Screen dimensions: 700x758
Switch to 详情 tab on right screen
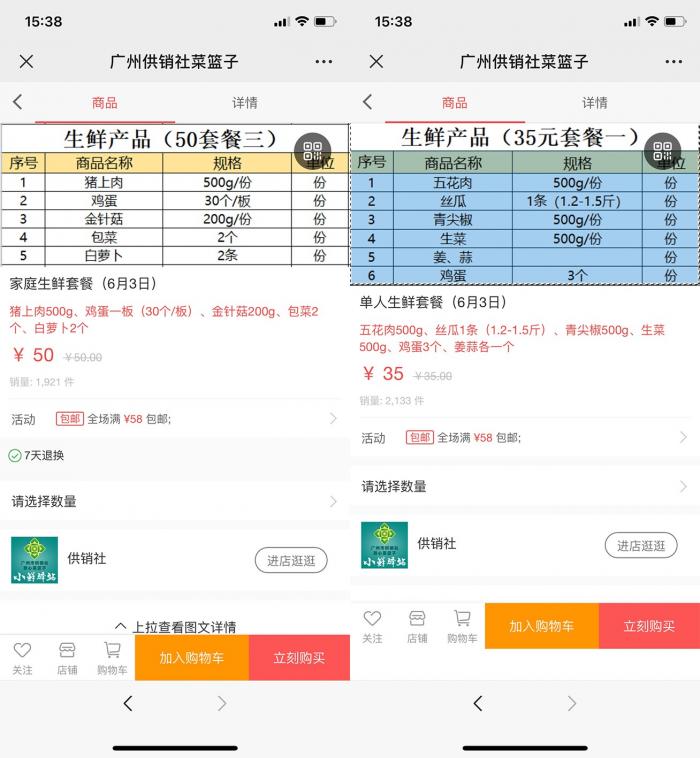click(595, 103)
